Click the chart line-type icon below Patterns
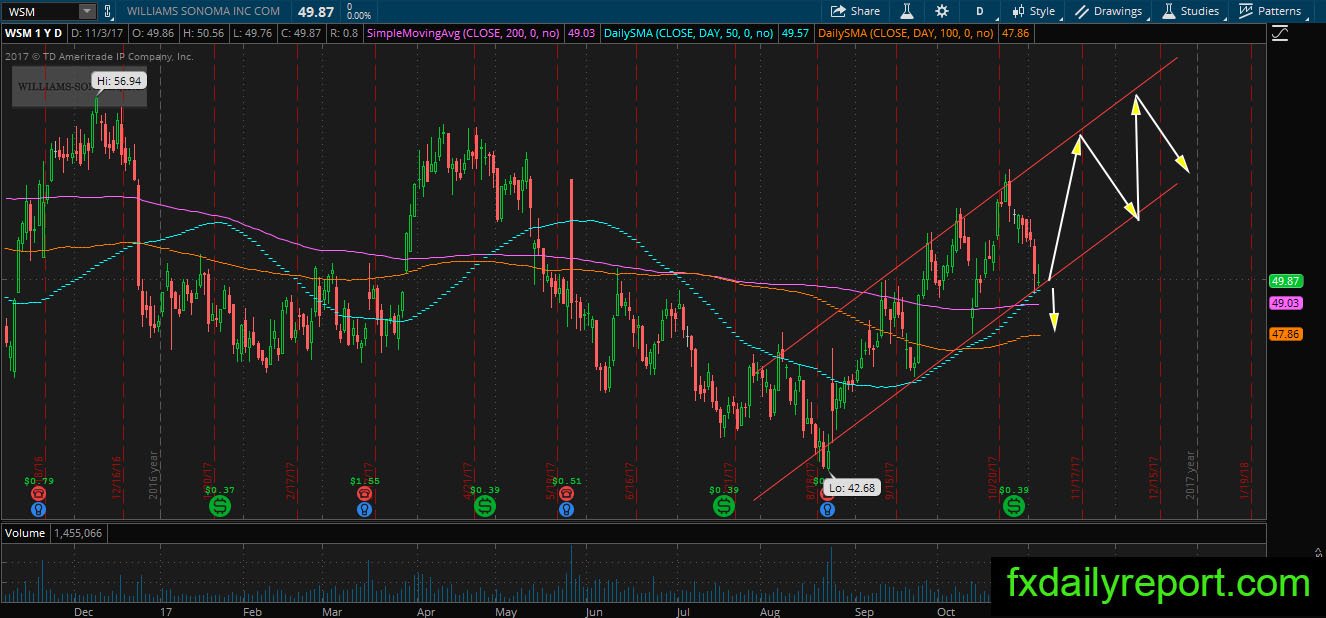The height and width of the screenshot is (618, 1326). coord(1280,34)
